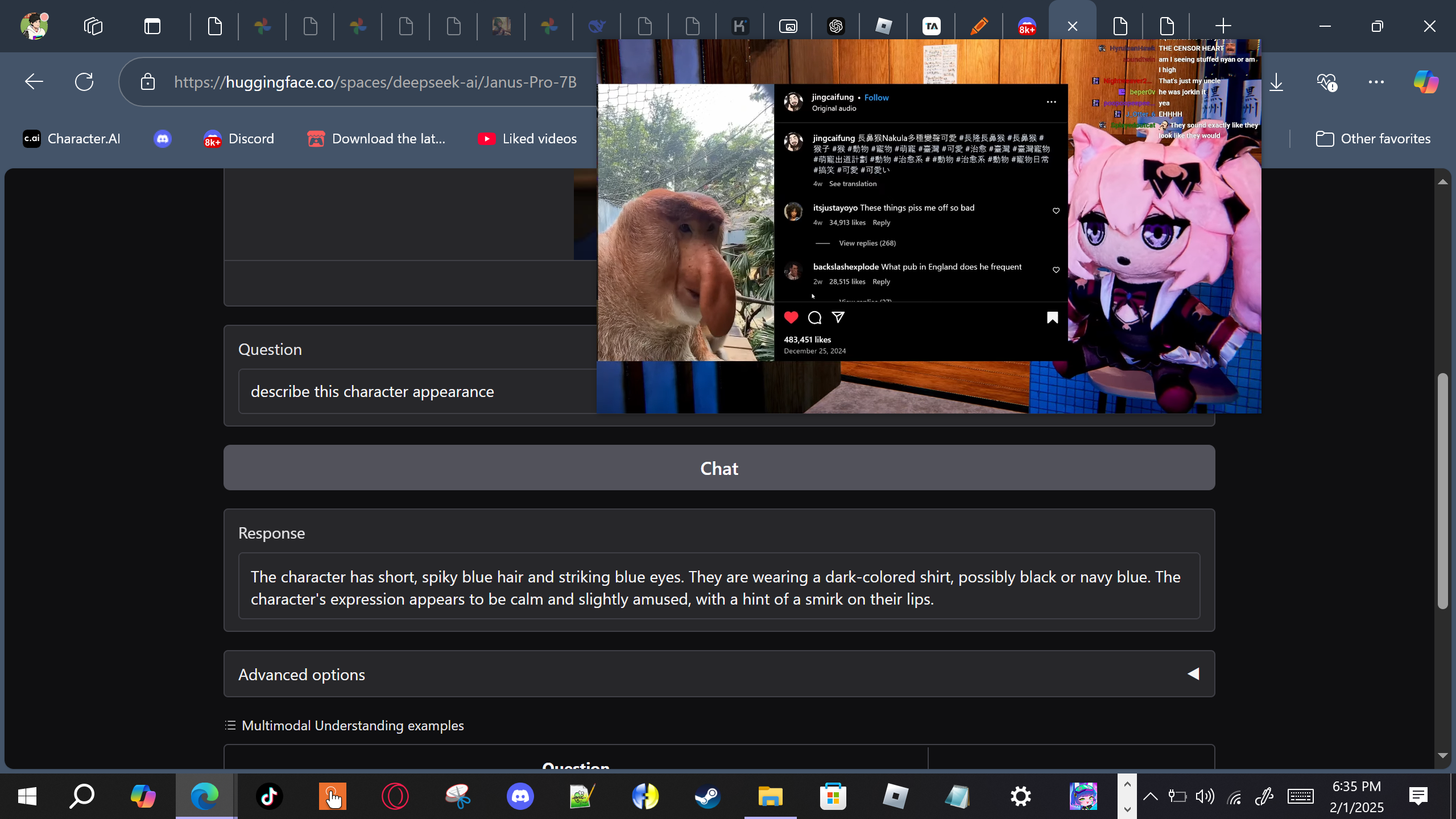This screenshot has width=1456, height=819.
Task: Open the Other favorites folder
Action: [1373, 139]
